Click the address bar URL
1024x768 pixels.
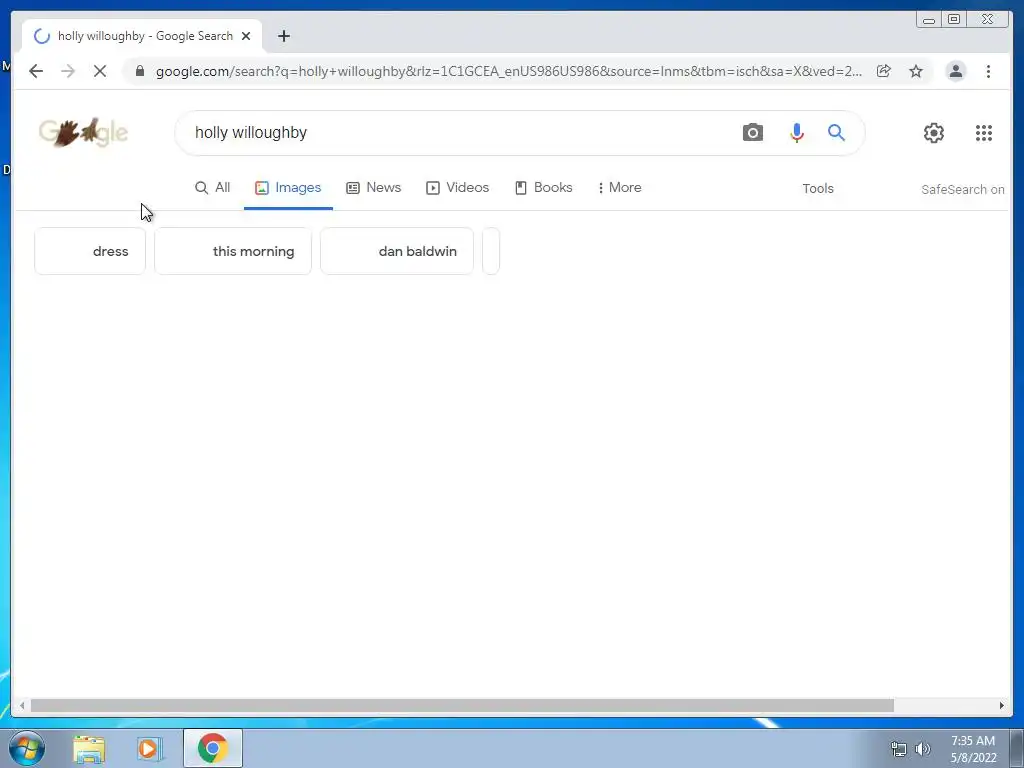click(x=509, y=71)
